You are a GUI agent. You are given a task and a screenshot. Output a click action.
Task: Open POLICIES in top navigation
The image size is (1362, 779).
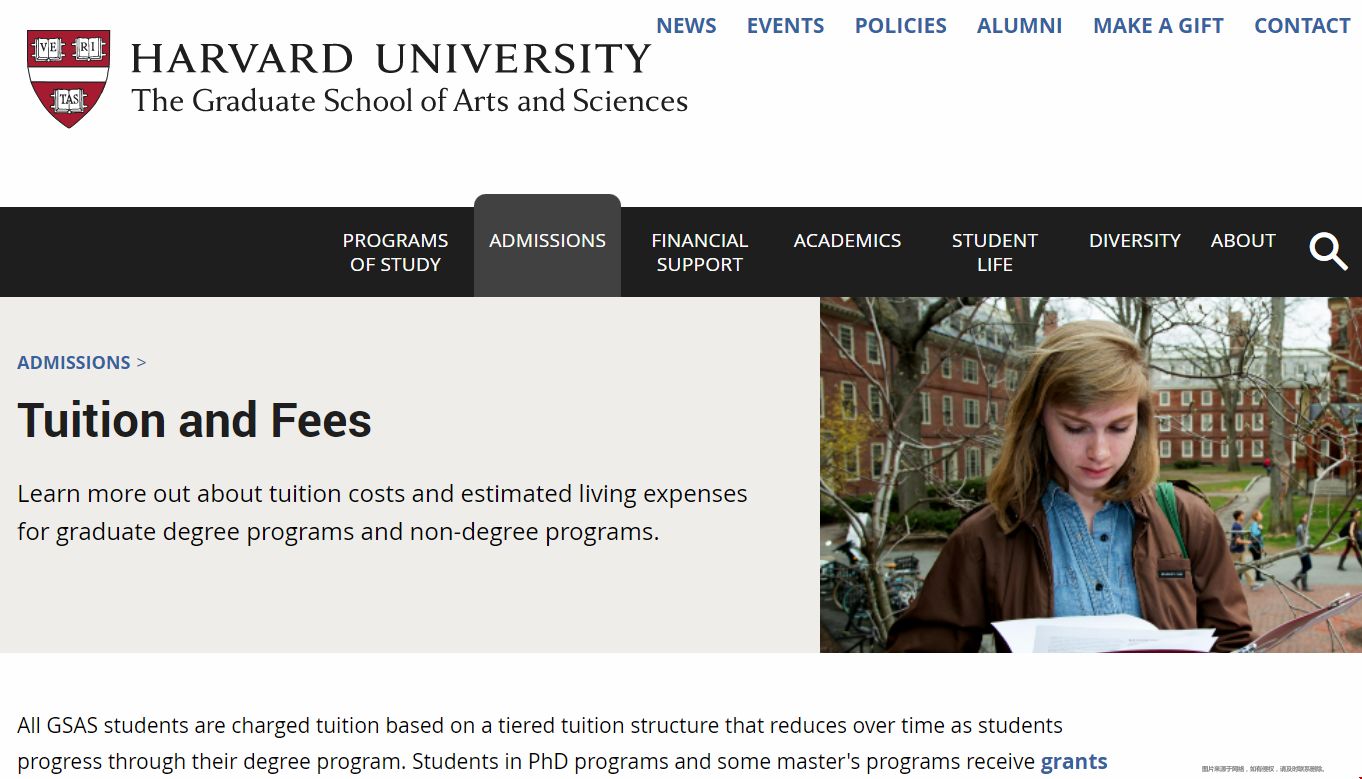tap(900, 26)
